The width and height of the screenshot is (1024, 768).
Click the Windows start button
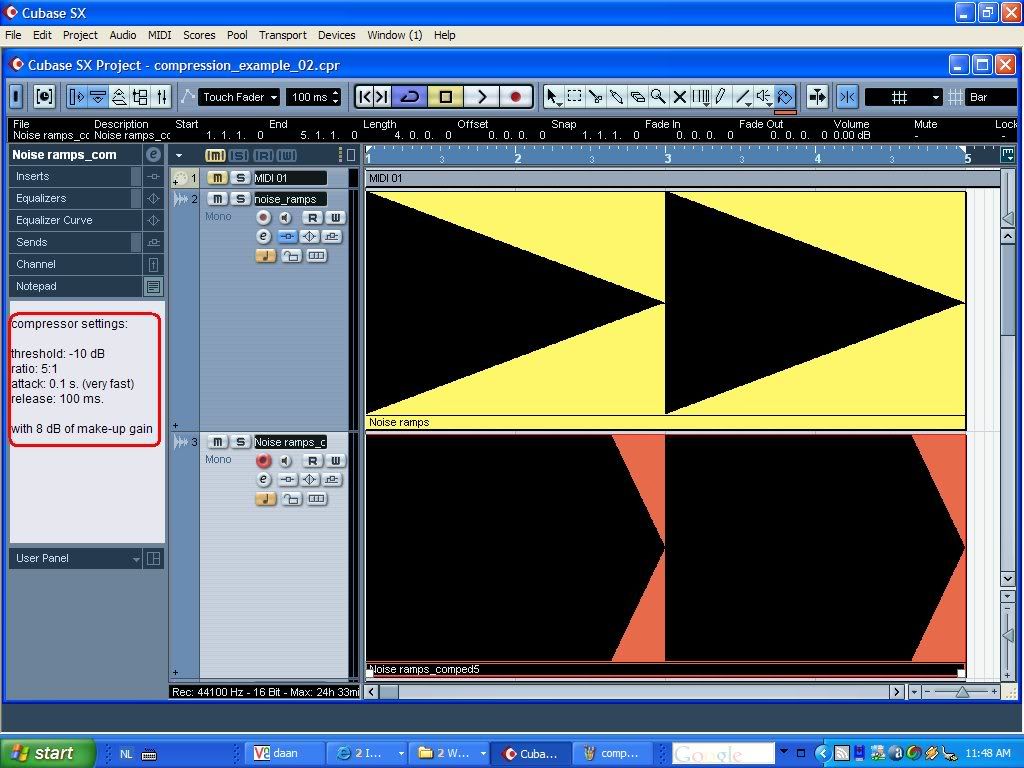(47, 754)
